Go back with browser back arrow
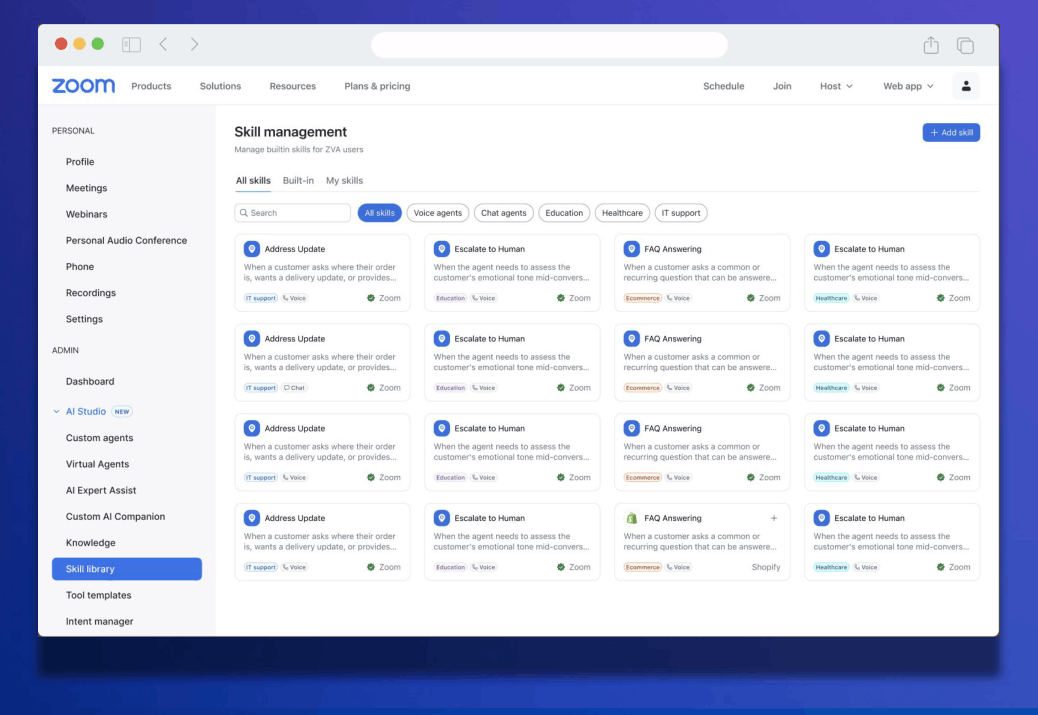 coord(164,44)
